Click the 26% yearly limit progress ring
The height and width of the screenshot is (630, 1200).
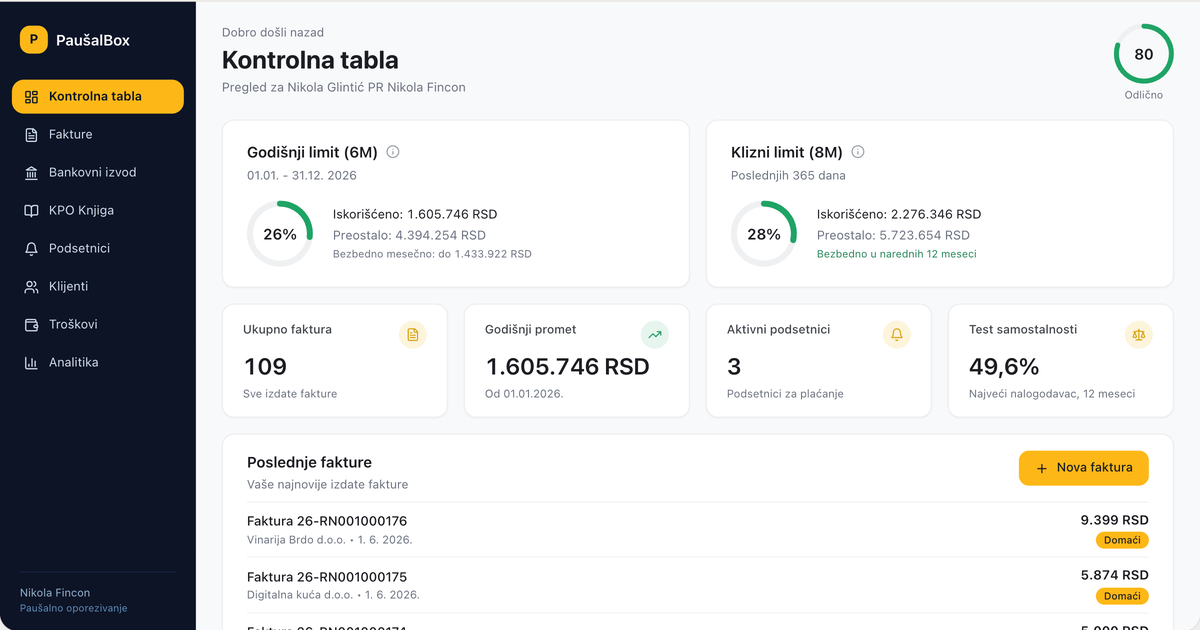tap(280, 234)
